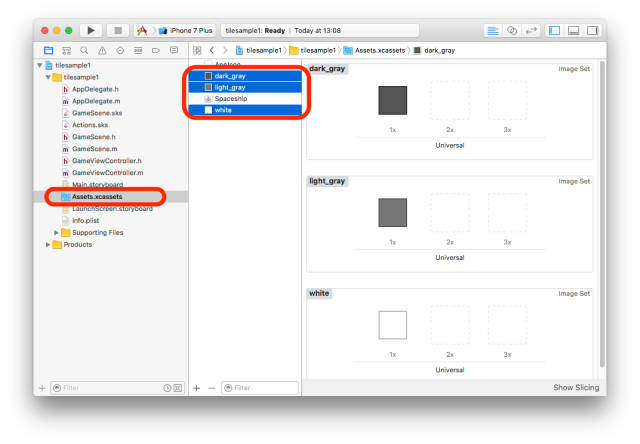This screenshot has height=444, width=640.
Task: Select the Project navigator folder icon
Action: [x=48, y=50]
